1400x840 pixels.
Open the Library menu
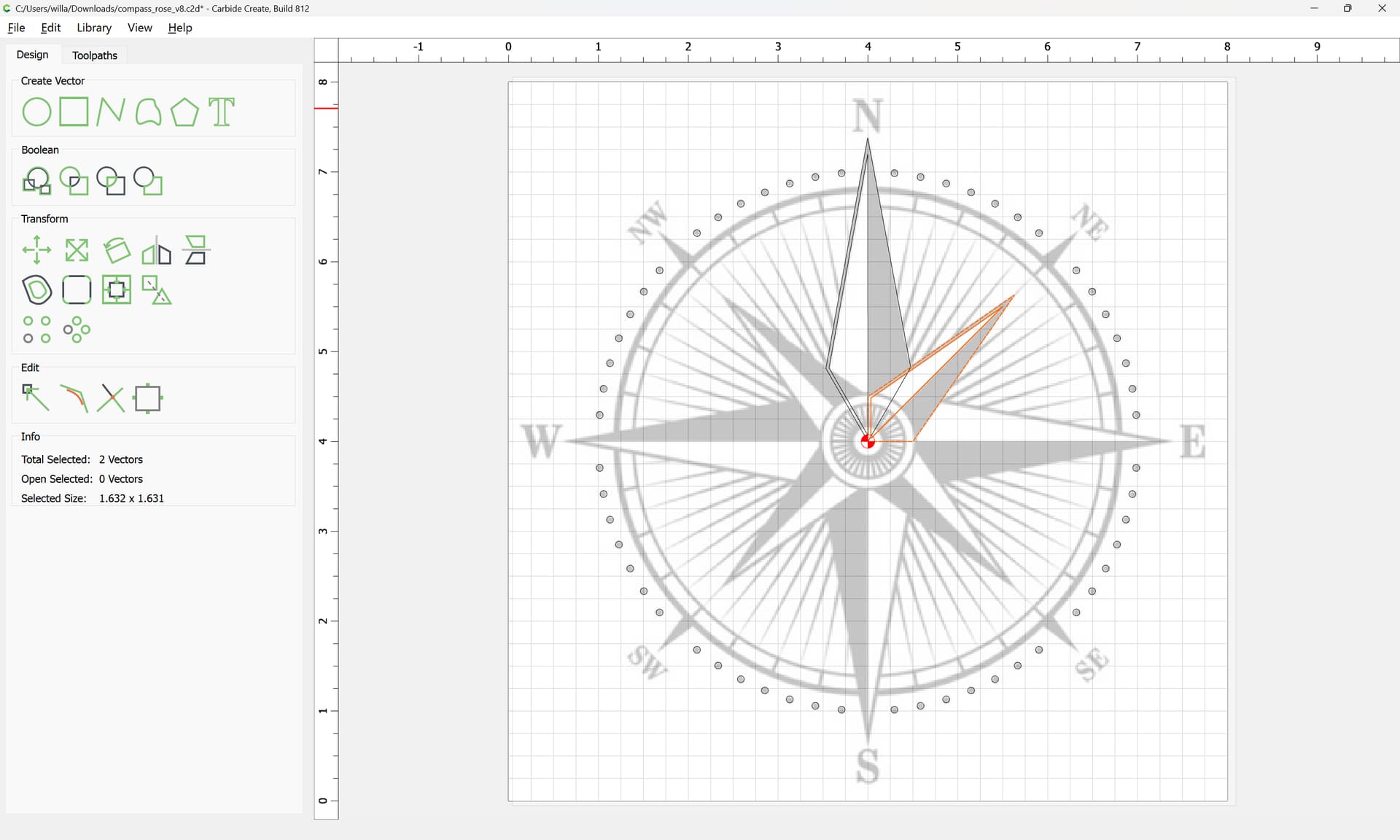pos(94,28)
